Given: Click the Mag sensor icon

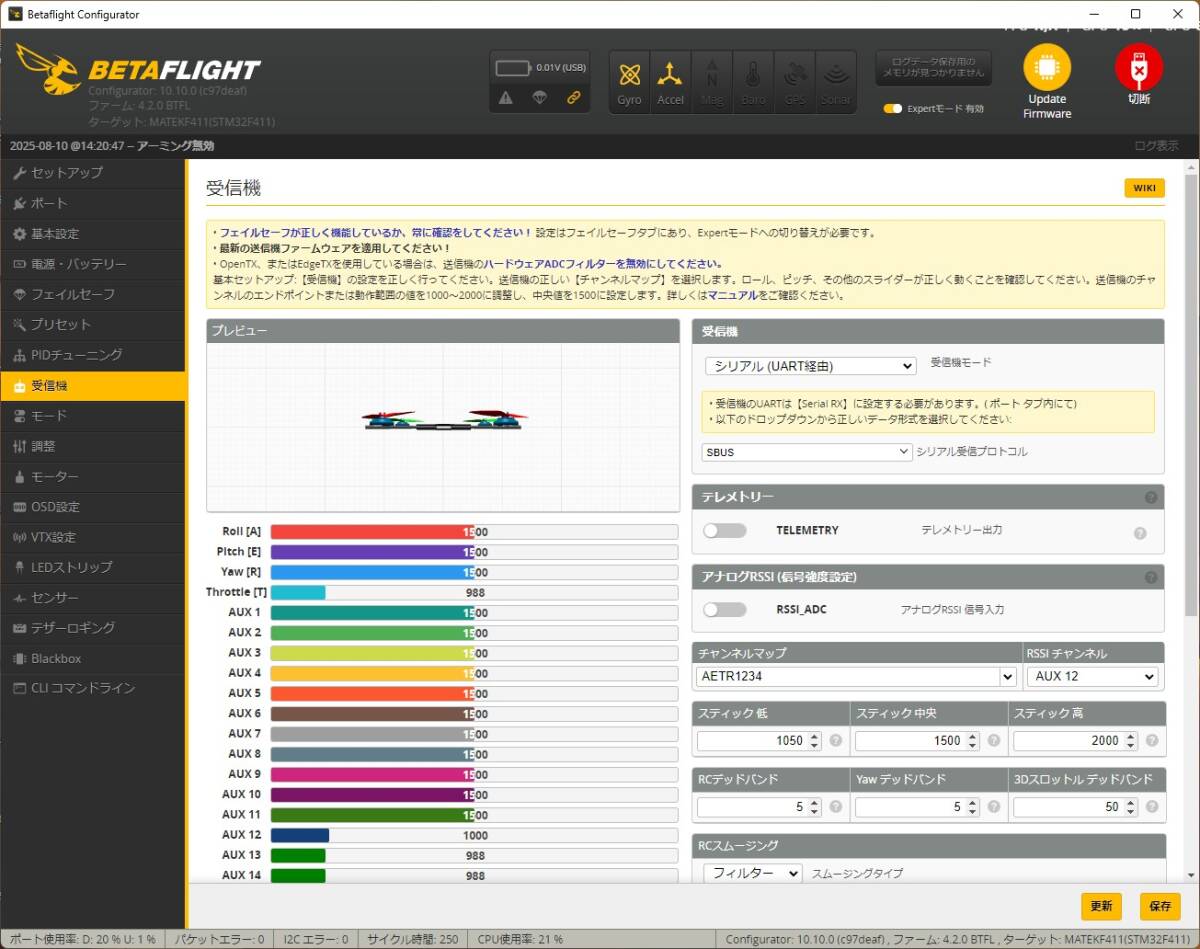Looking at the screenshot, I should [712, 82].
